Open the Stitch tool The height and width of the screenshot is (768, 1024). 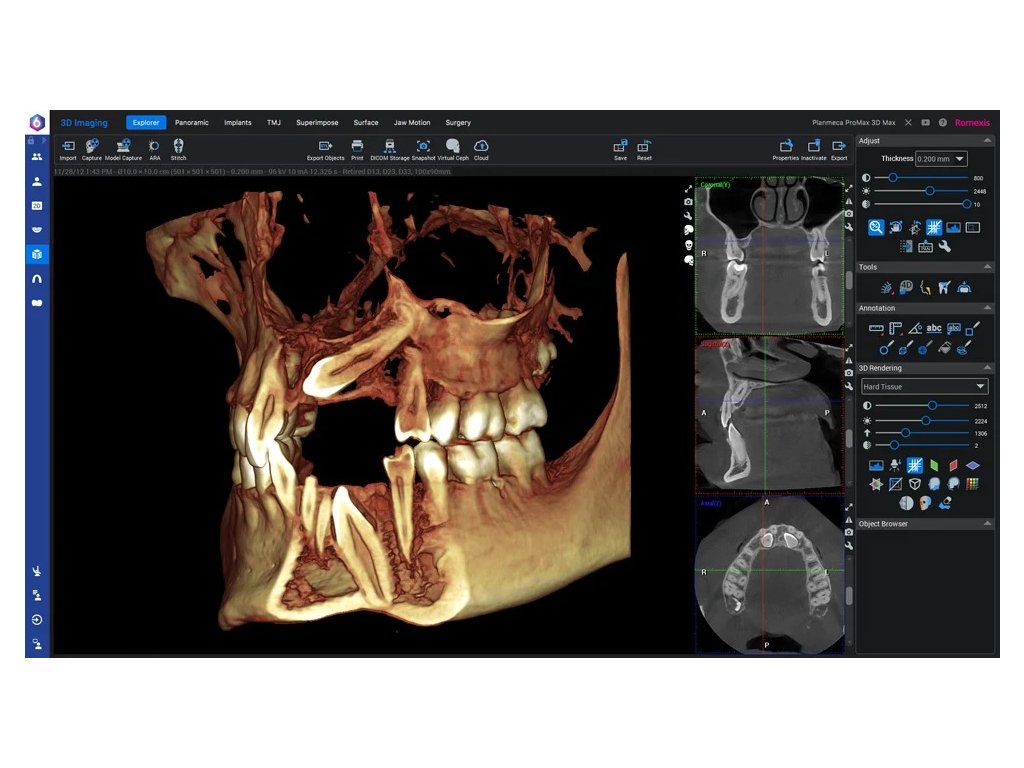(178, 147)
